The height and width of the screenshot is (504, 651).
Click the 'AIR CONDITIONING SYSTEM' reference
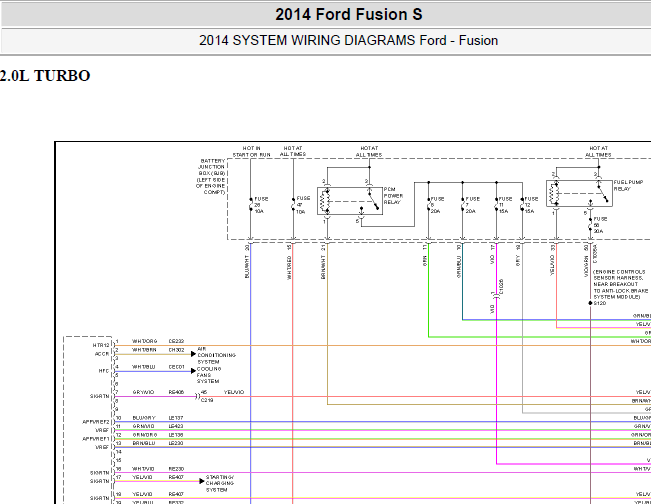(216, 355)
